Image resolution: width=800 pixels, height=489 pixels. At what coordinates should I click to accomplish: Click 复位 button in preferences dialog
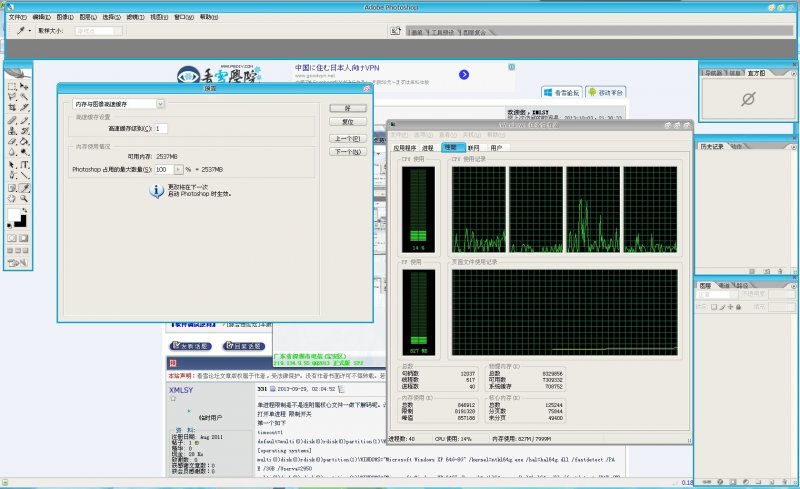tap(348, 121)
